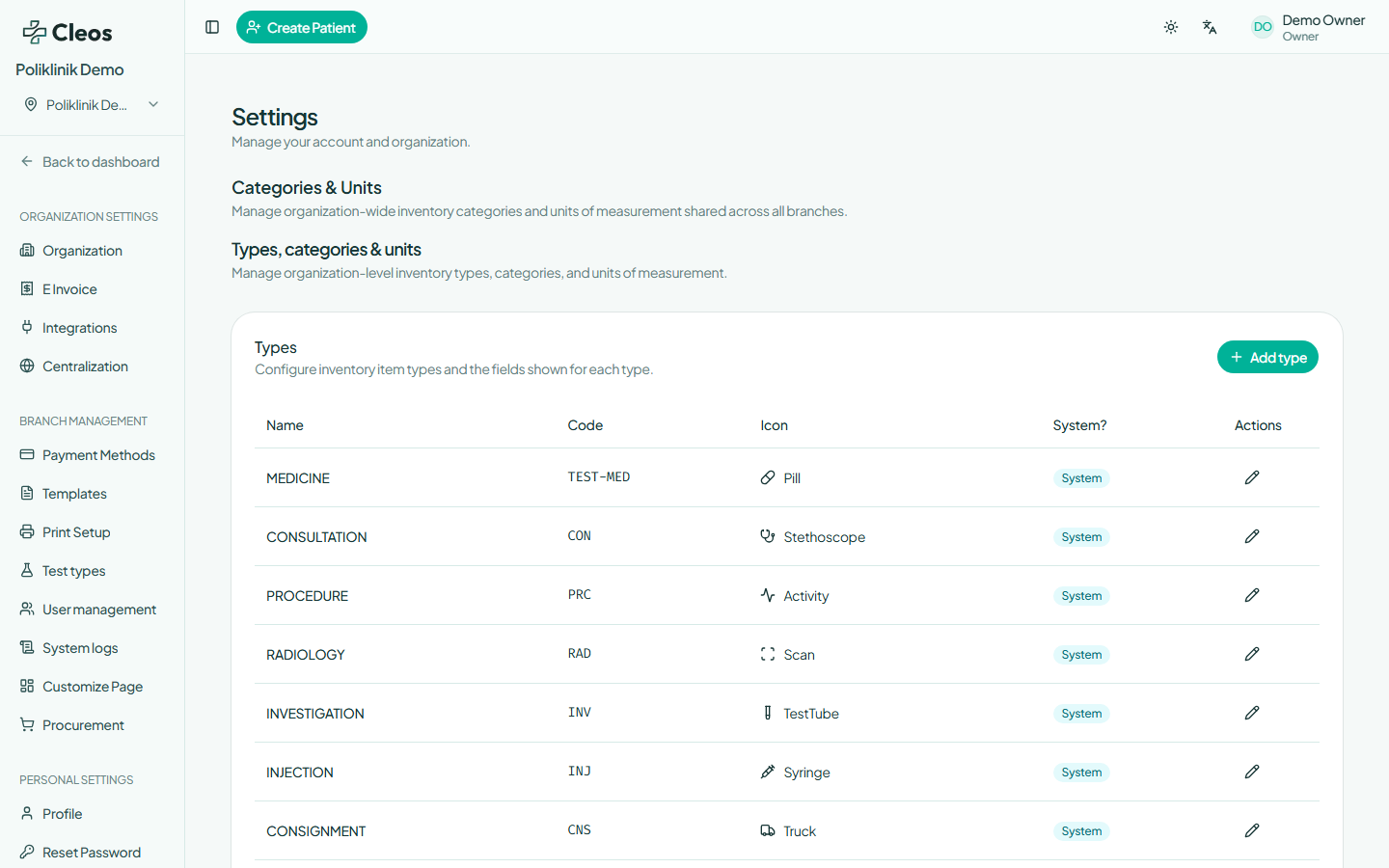Edit the INVESTIGATION type row
The image size is (1389, 868).
coord(1252,713)
